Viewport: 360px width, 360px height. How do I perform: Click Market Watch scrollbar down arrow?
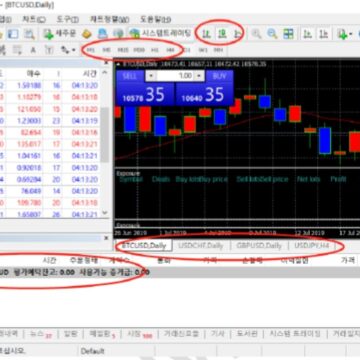(105, 213)
